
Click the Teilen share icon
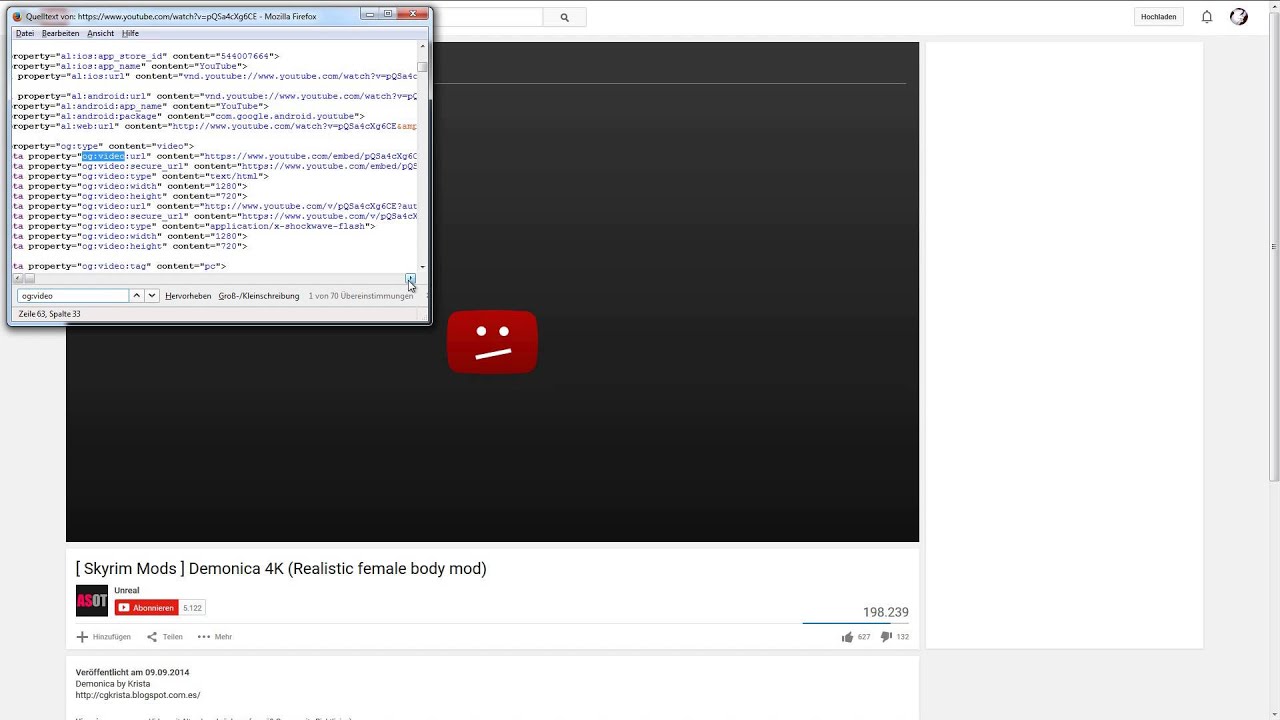tap(152, 637)
